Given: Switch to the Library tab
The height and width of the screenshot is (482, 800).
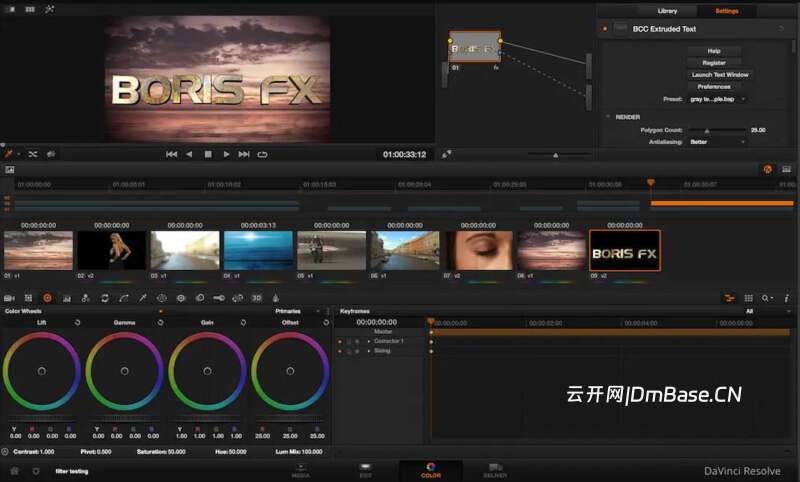Looking at the screenshot, I should 667,11.
